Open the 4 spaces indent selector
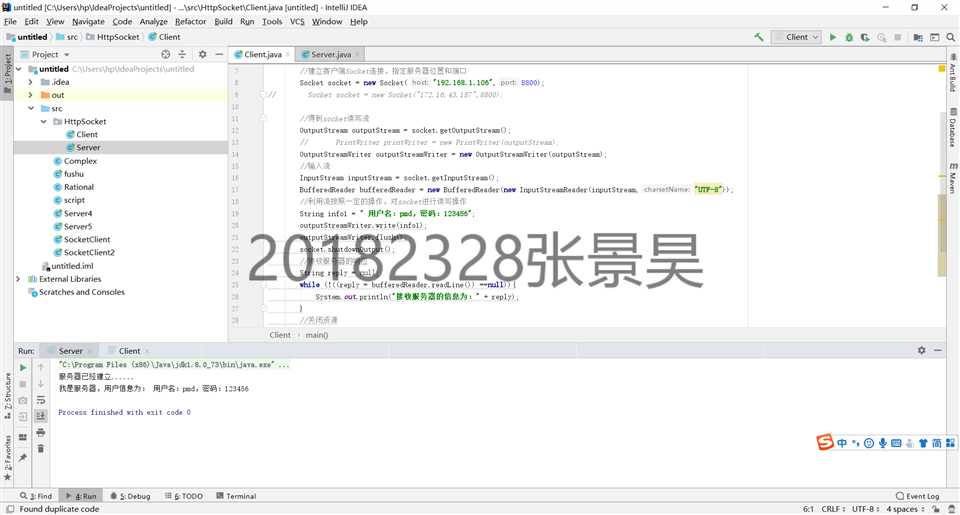 [905, 509]
